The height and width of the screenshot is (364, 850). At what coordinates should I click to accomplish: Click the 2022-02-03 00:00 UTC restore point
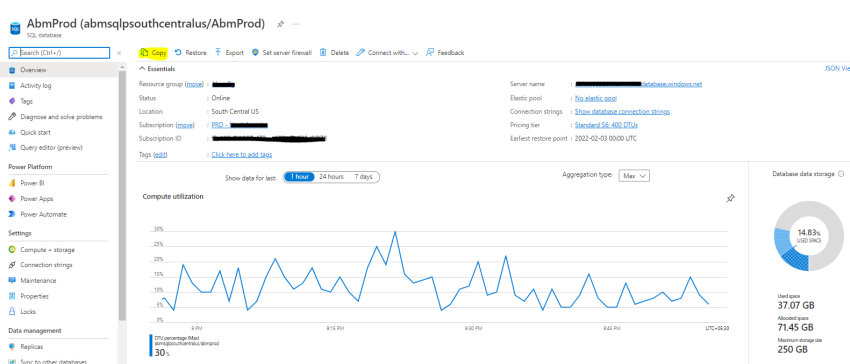click(606, 139)
